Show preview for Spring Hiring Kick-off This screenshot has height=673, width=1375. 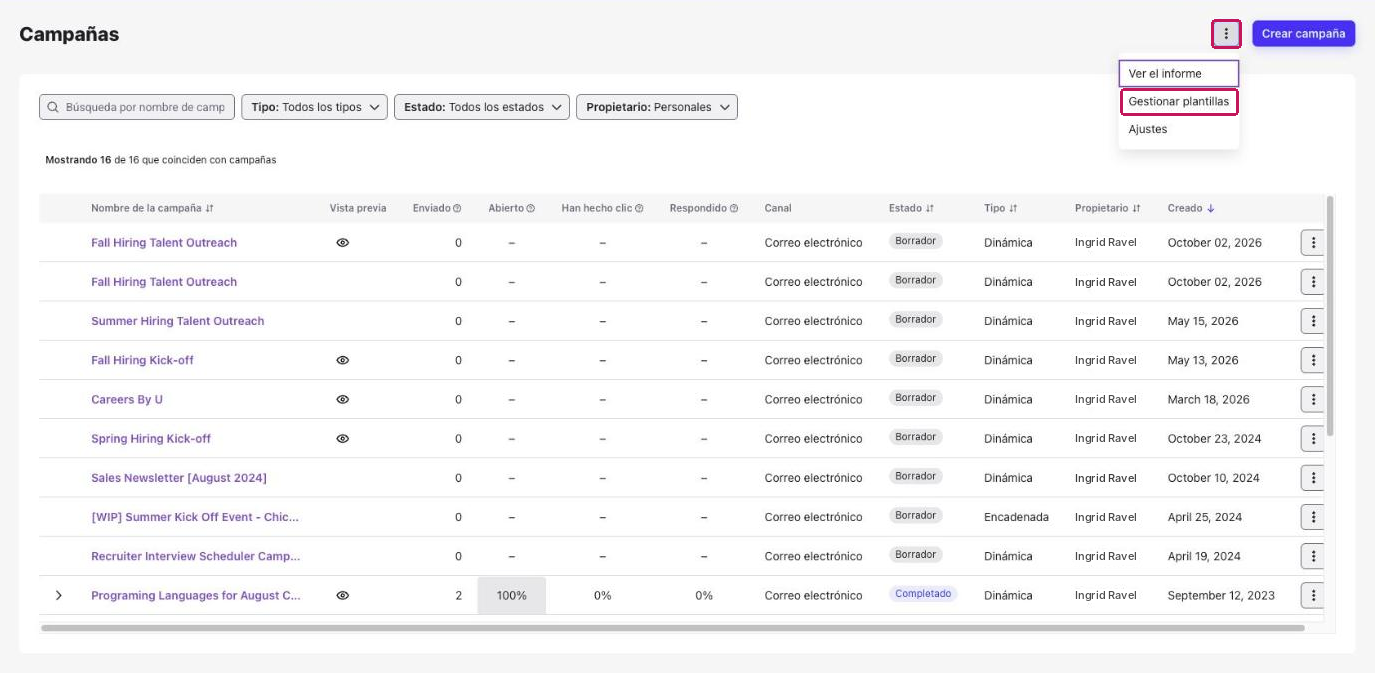(342, 438)
